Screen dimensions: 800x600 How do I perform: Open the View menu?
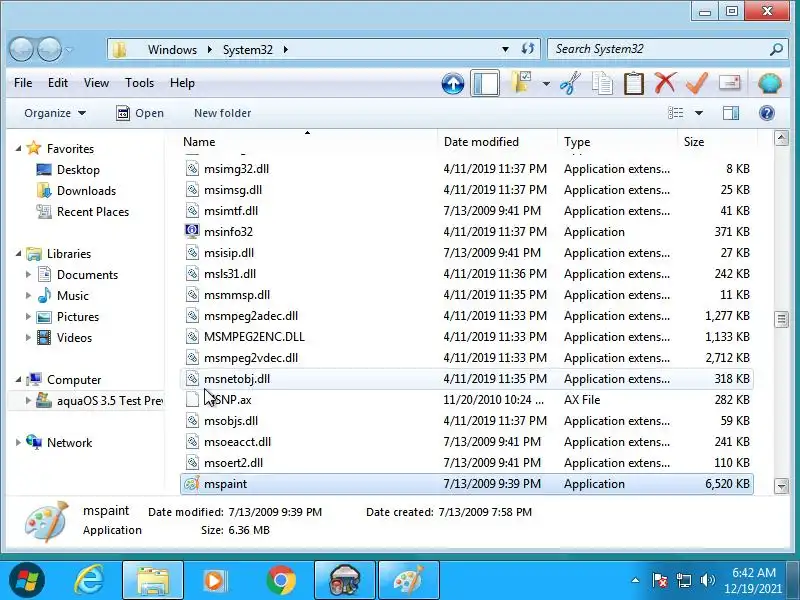click(x=96, y=83)
